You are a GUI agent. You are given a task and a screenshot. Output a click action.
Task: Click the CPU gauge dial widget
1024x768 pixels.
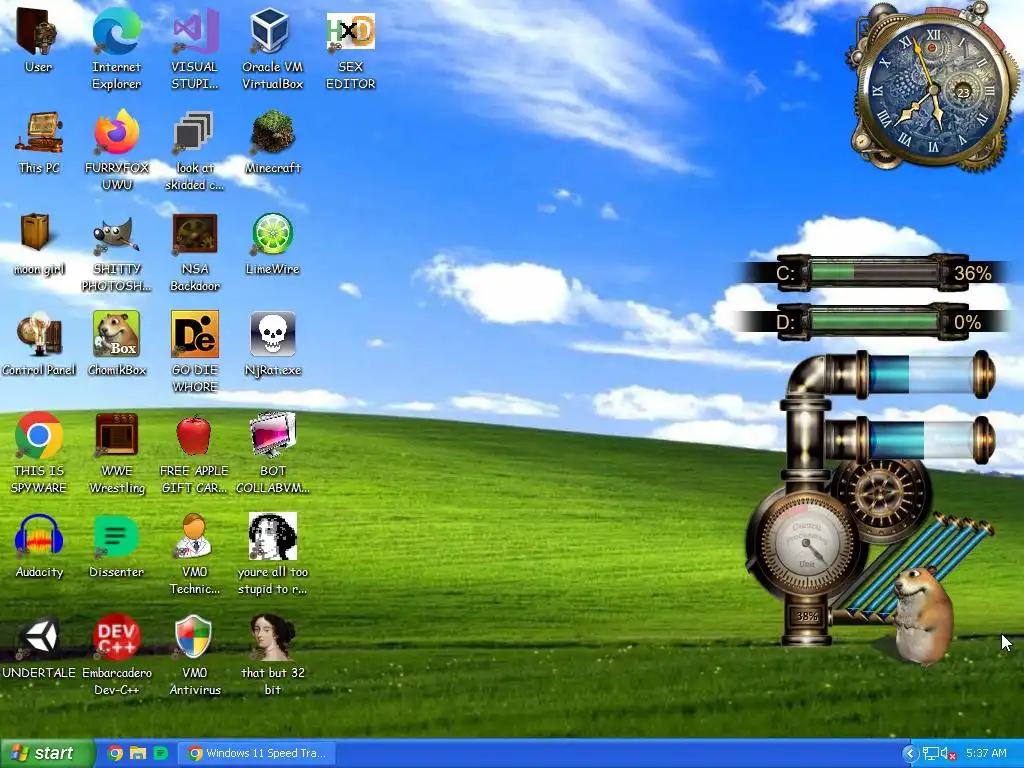coord(807,543)
